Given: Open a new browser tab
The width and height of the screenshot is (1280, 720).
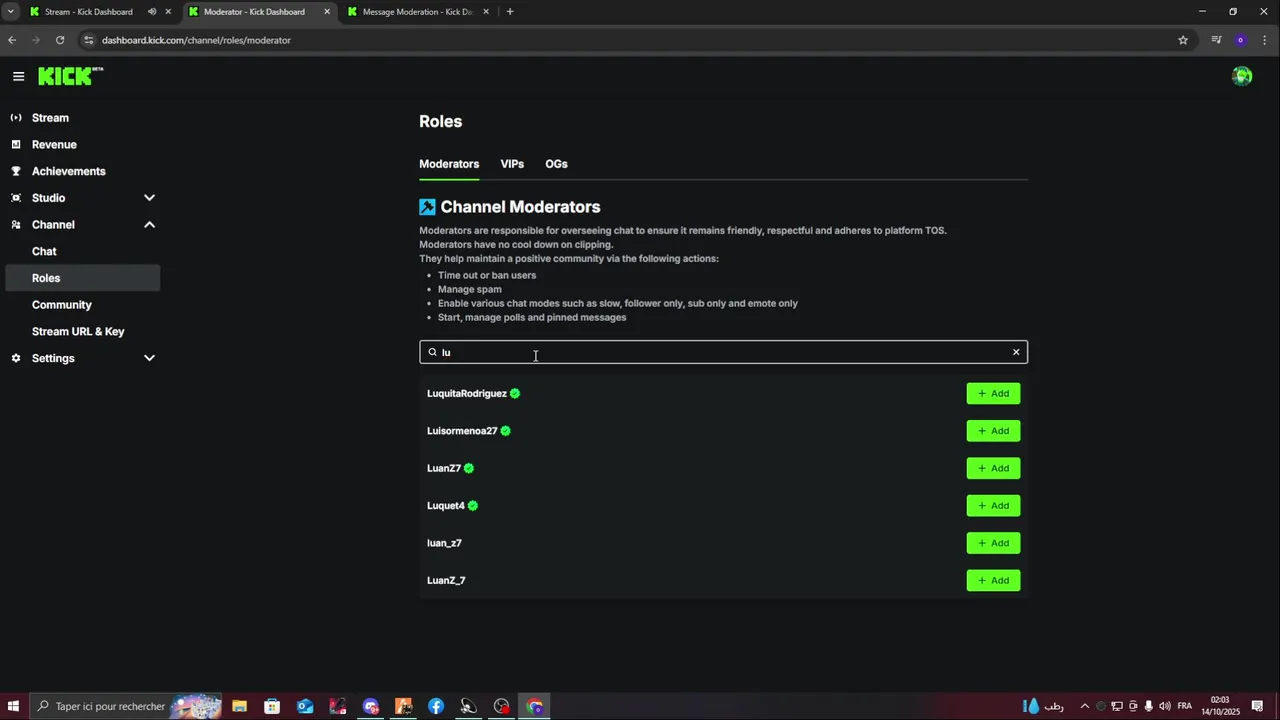Looking at the screenshot, I should [x=510, y=12].
